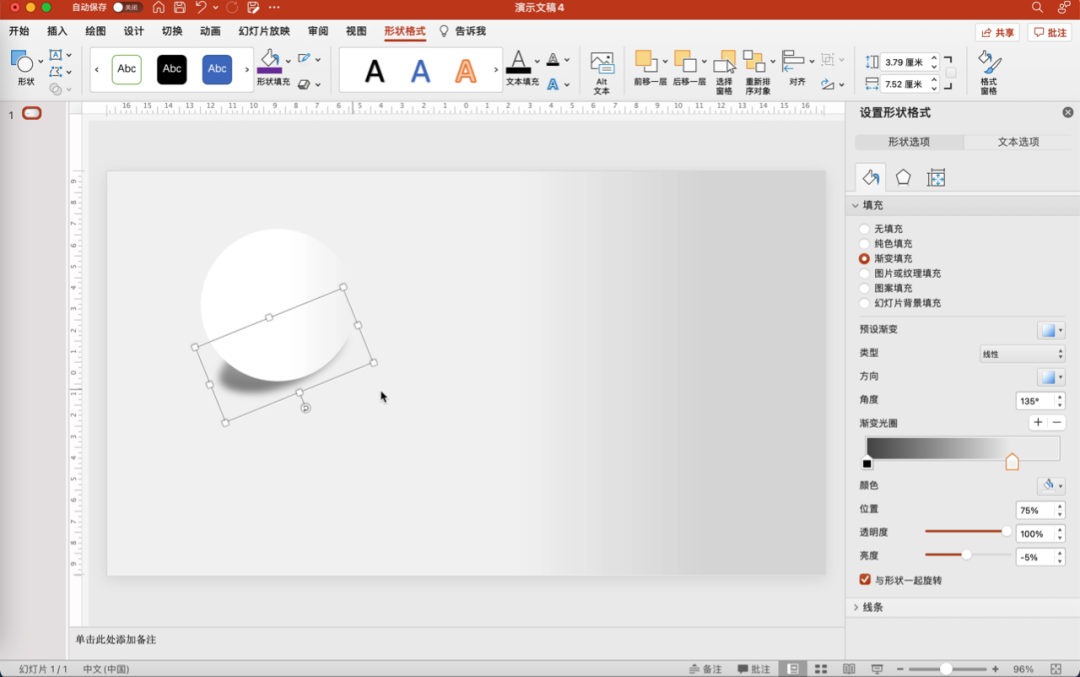Open the 文本选项 tab in format panel
The image size is (1080, 677).
1018,142
